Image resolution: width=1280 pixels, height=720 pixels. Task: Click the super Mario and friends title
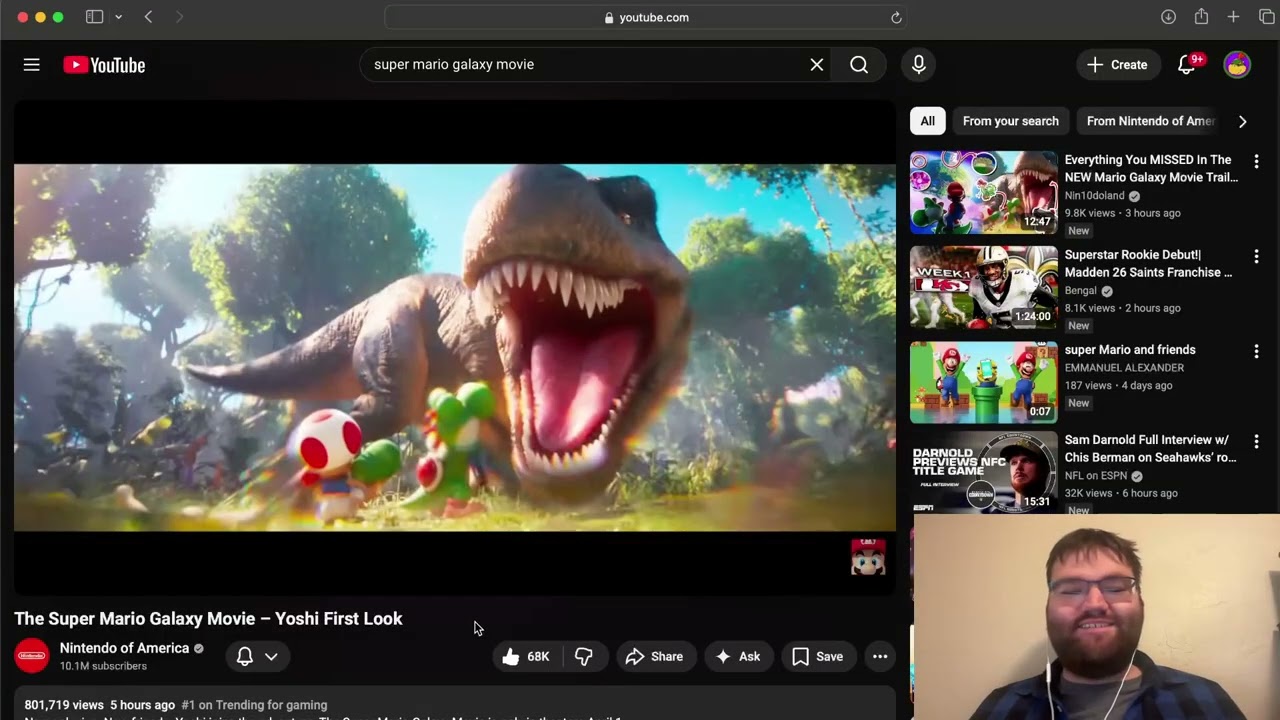1130,350
